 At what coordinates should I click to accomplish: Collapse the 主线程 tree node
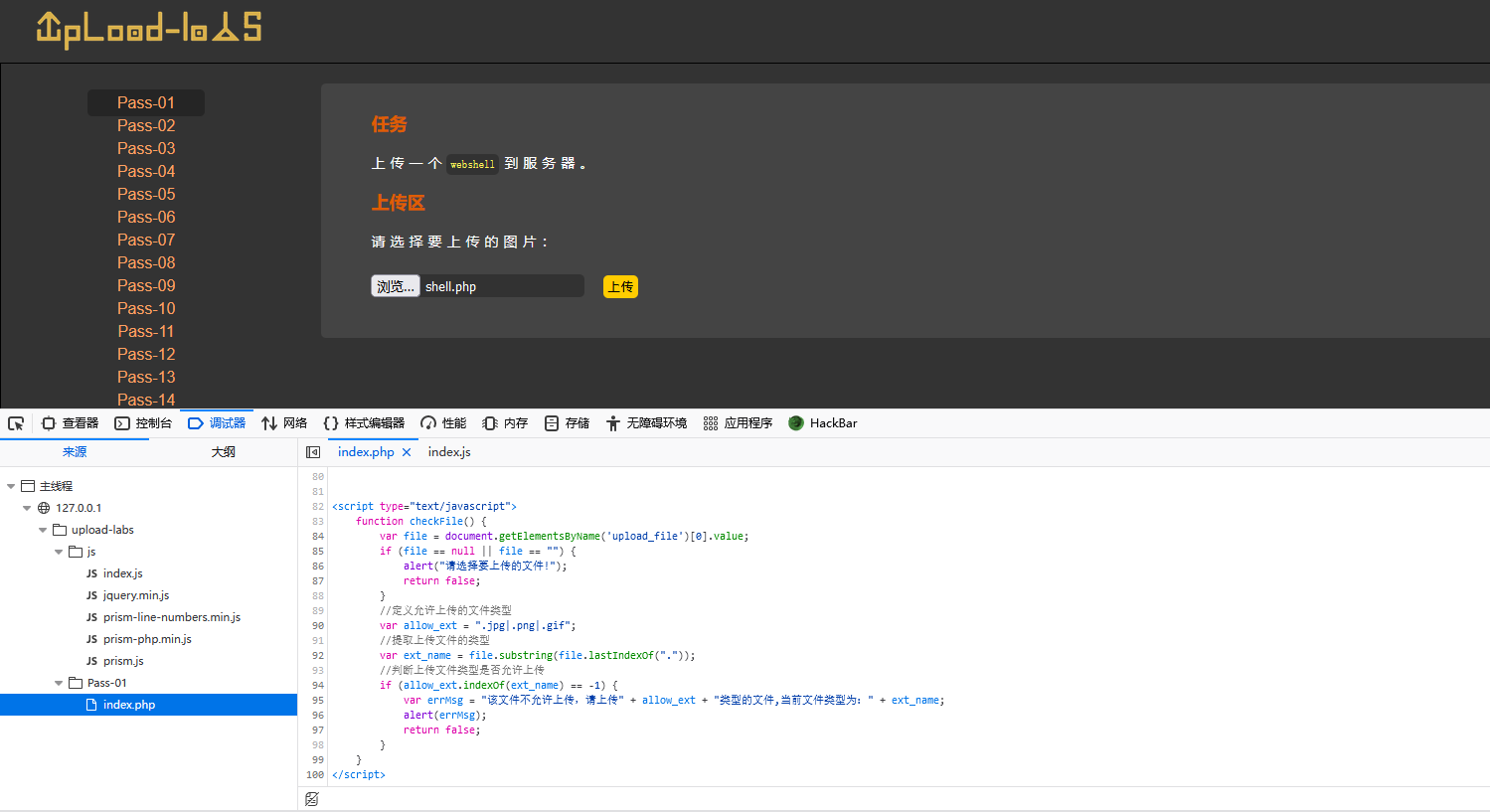coord(11,486)
